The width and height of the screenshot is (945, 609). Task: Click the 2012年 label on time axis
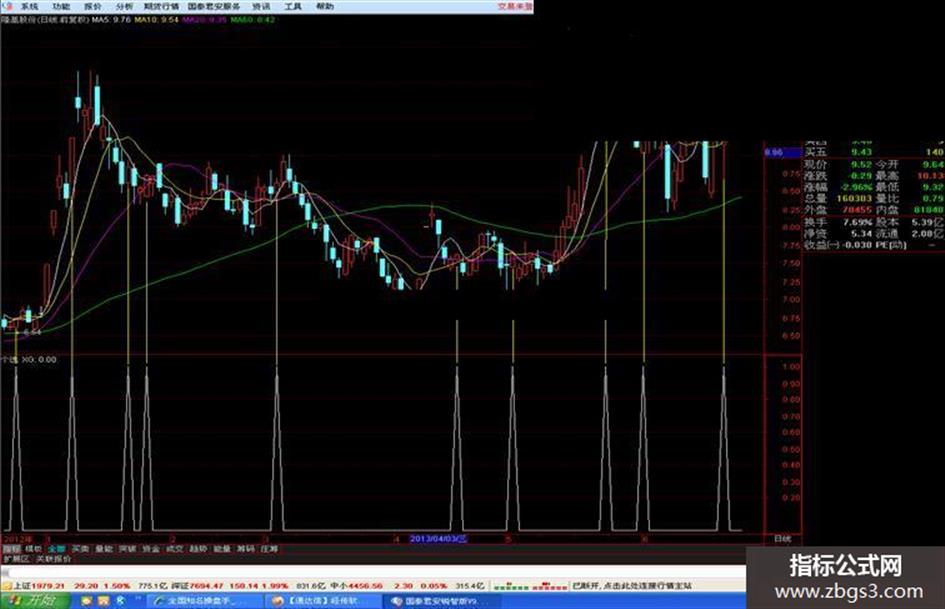tap(17, 538)
